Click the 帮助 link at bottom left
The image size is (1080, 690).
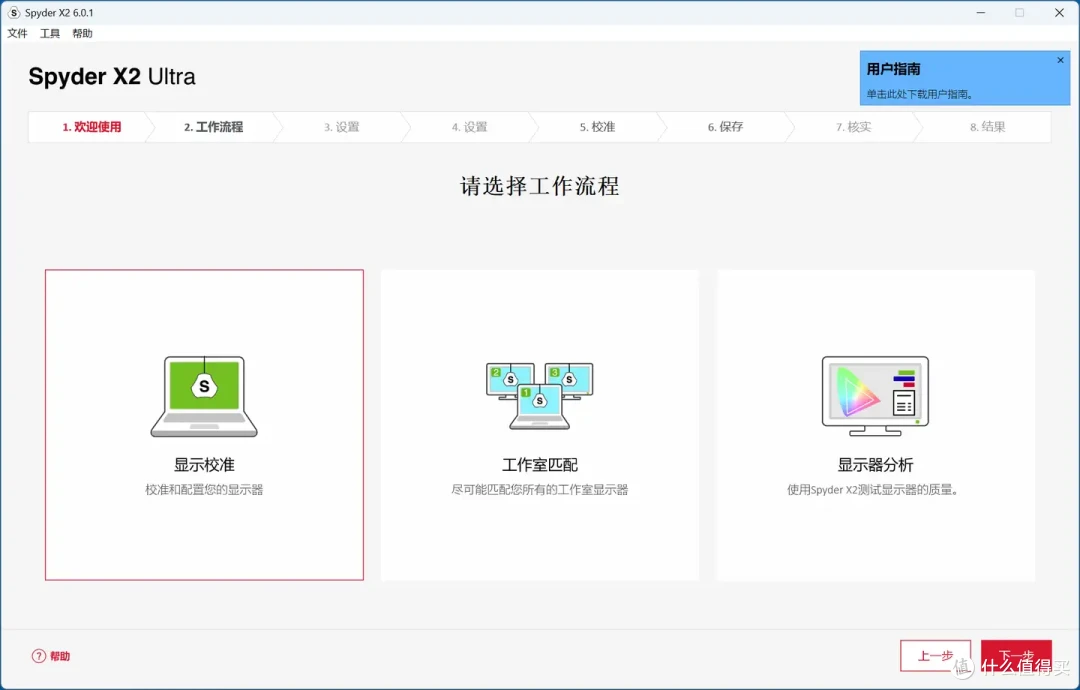[60, 656]
